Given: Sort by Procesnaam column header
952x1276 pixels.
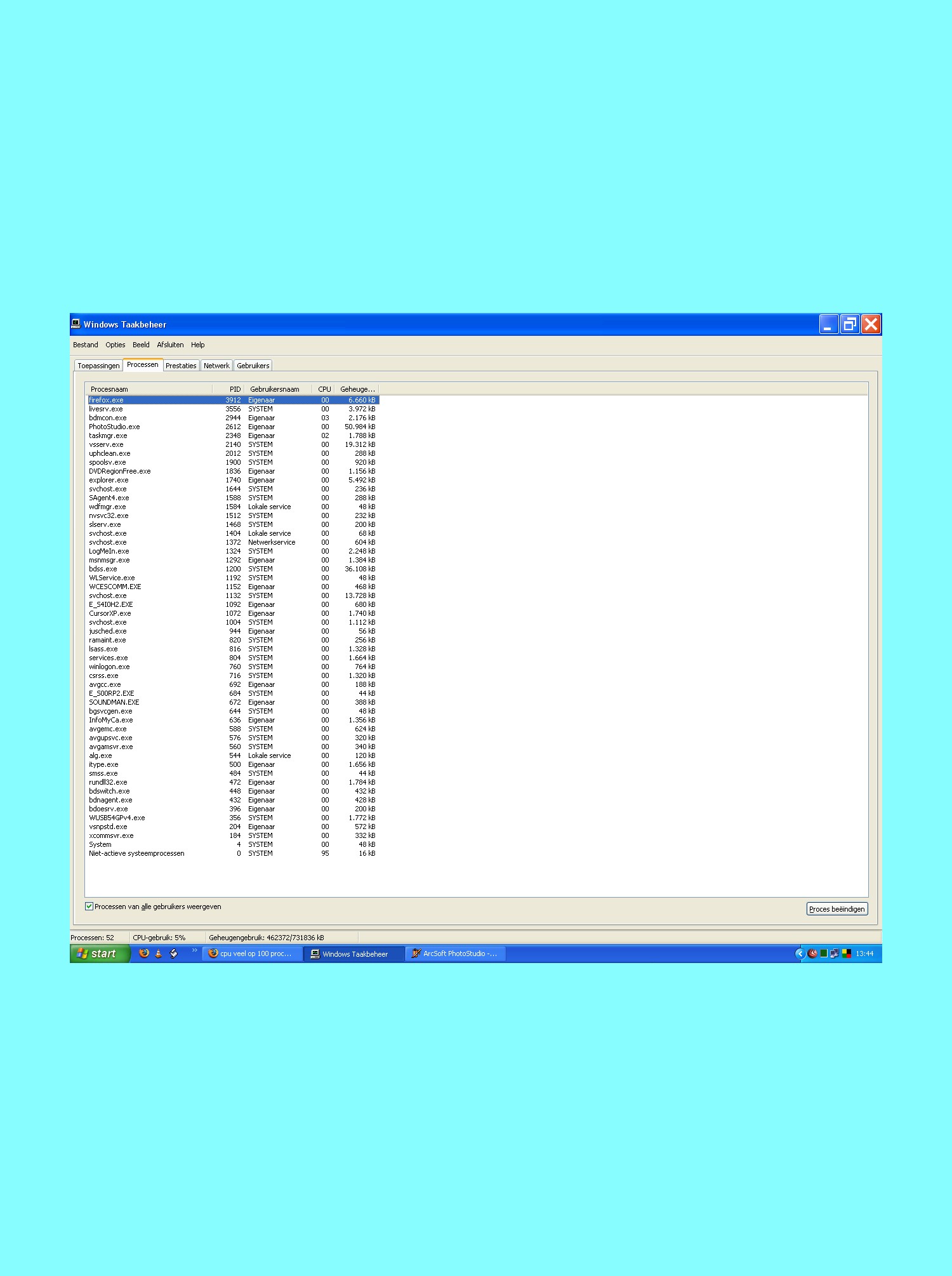Looking at the screenshot, I should point(149,389).
